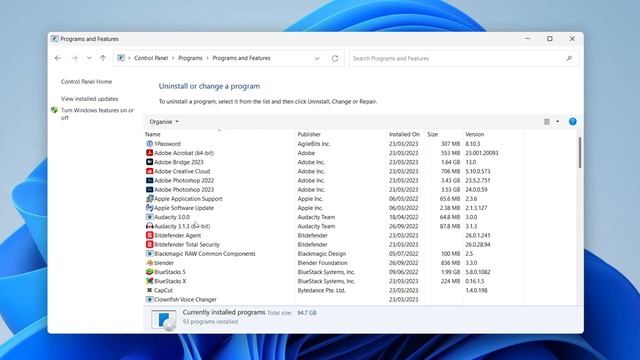Image resolution: width=640 pixels, height=360 pixels.
Task: Click the Adobe Acrobat (64-bit) icon
Action: click(149, 153)
